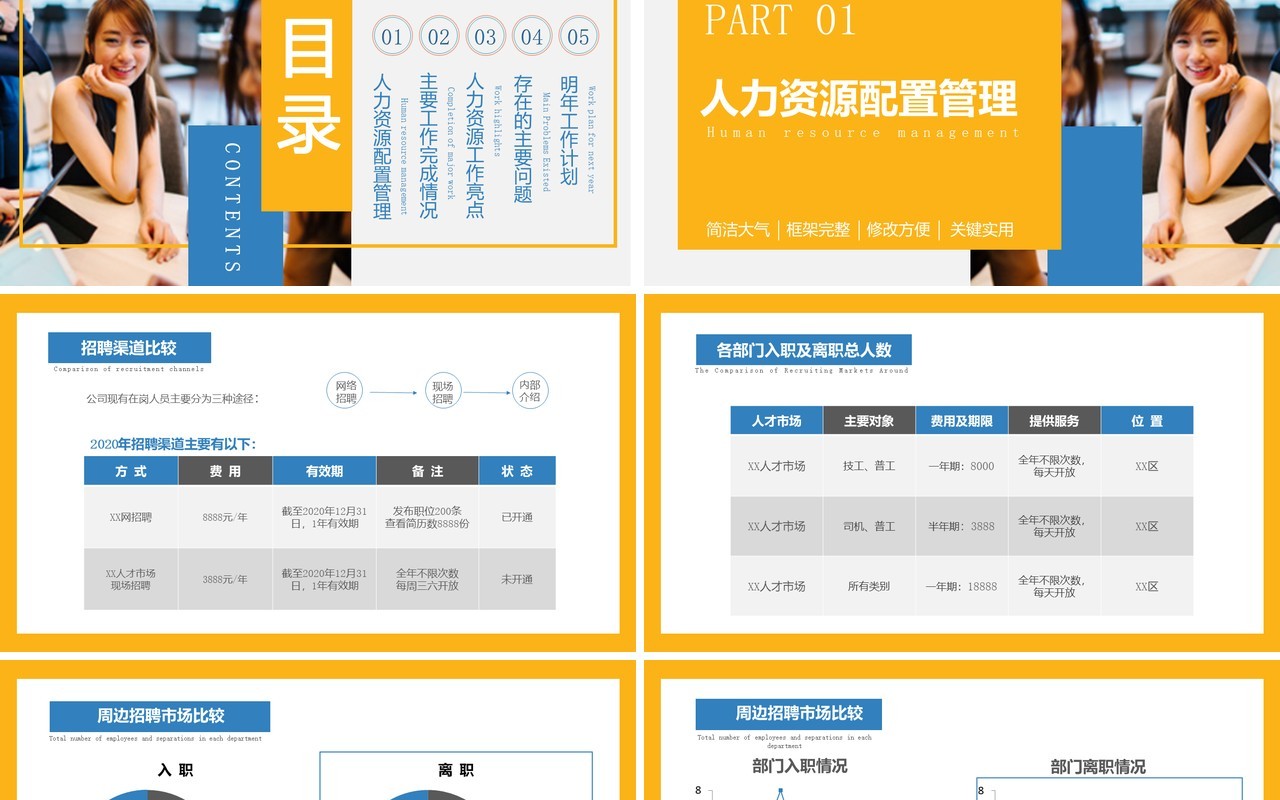Screen dimensions: 1280x800
Task: Click the PART 01 heading
Action: pos(781,20)
